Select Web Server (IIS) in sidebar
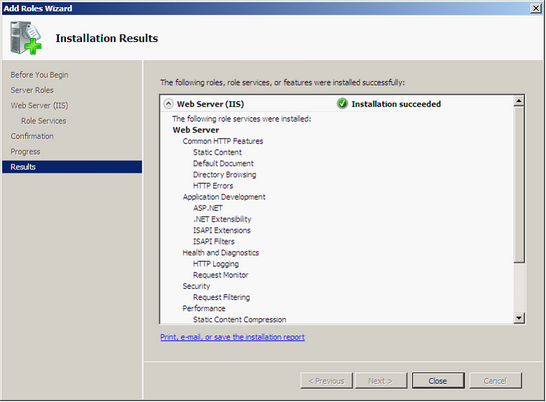The width and height of the screenshot is (546, 402). [x=39, y=106]
